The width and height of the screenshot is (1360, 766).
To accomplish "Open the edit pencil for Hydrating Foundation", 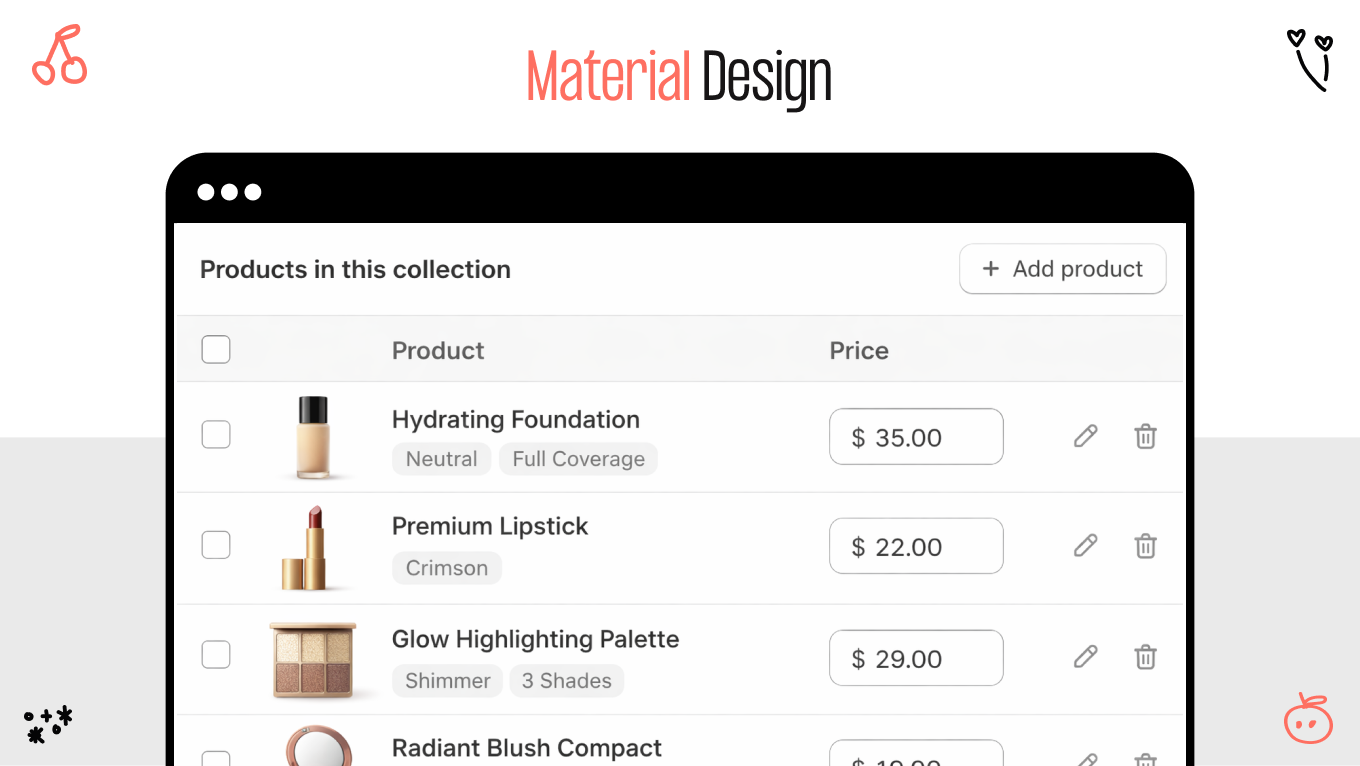I will [x=1085, y=436].
